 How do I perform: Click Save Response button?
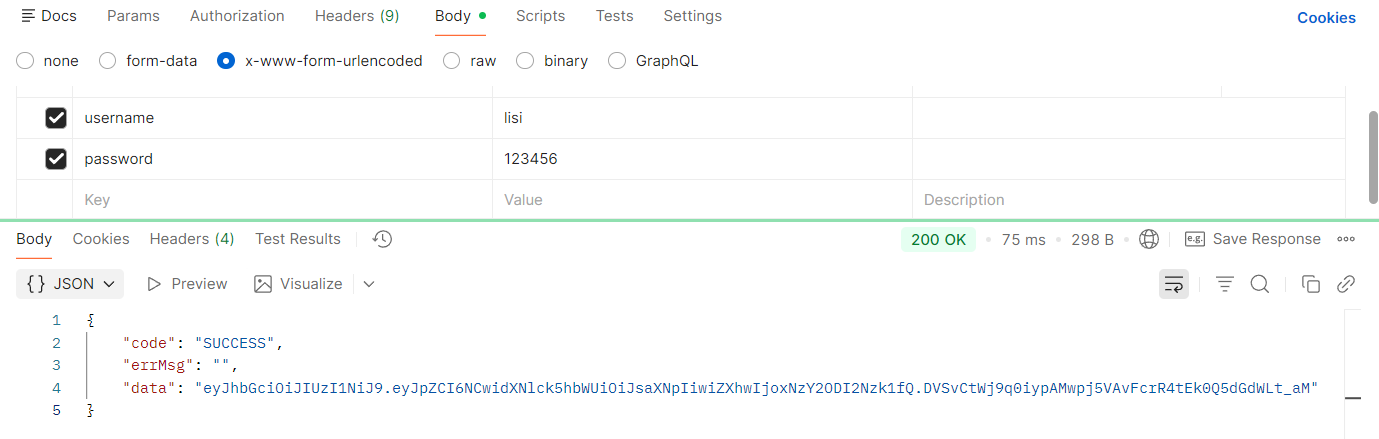pyautogui.click(x=1253, y=239)
